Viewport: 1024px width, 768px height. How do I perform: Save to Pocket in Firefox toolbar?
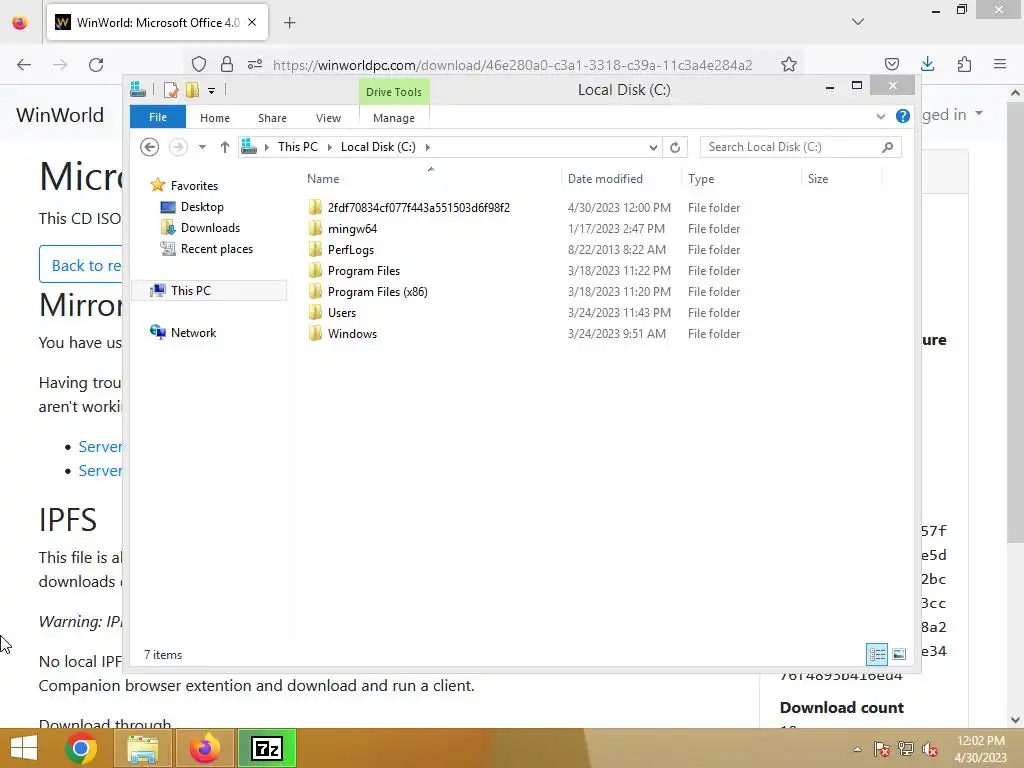pyautogui.click(x=891, y=64)
